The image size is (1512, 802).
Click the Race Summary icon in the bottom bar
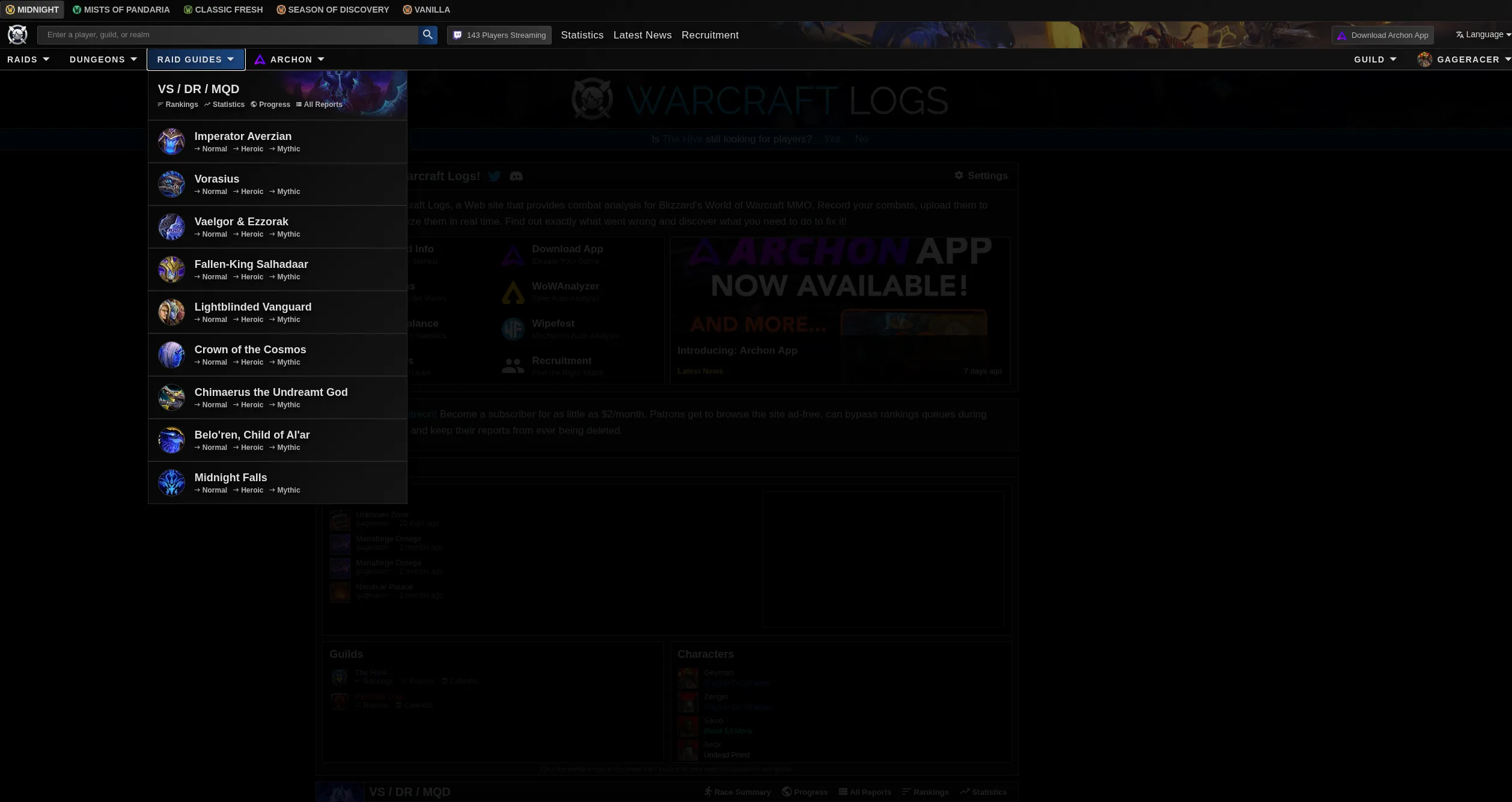(709, 792)
